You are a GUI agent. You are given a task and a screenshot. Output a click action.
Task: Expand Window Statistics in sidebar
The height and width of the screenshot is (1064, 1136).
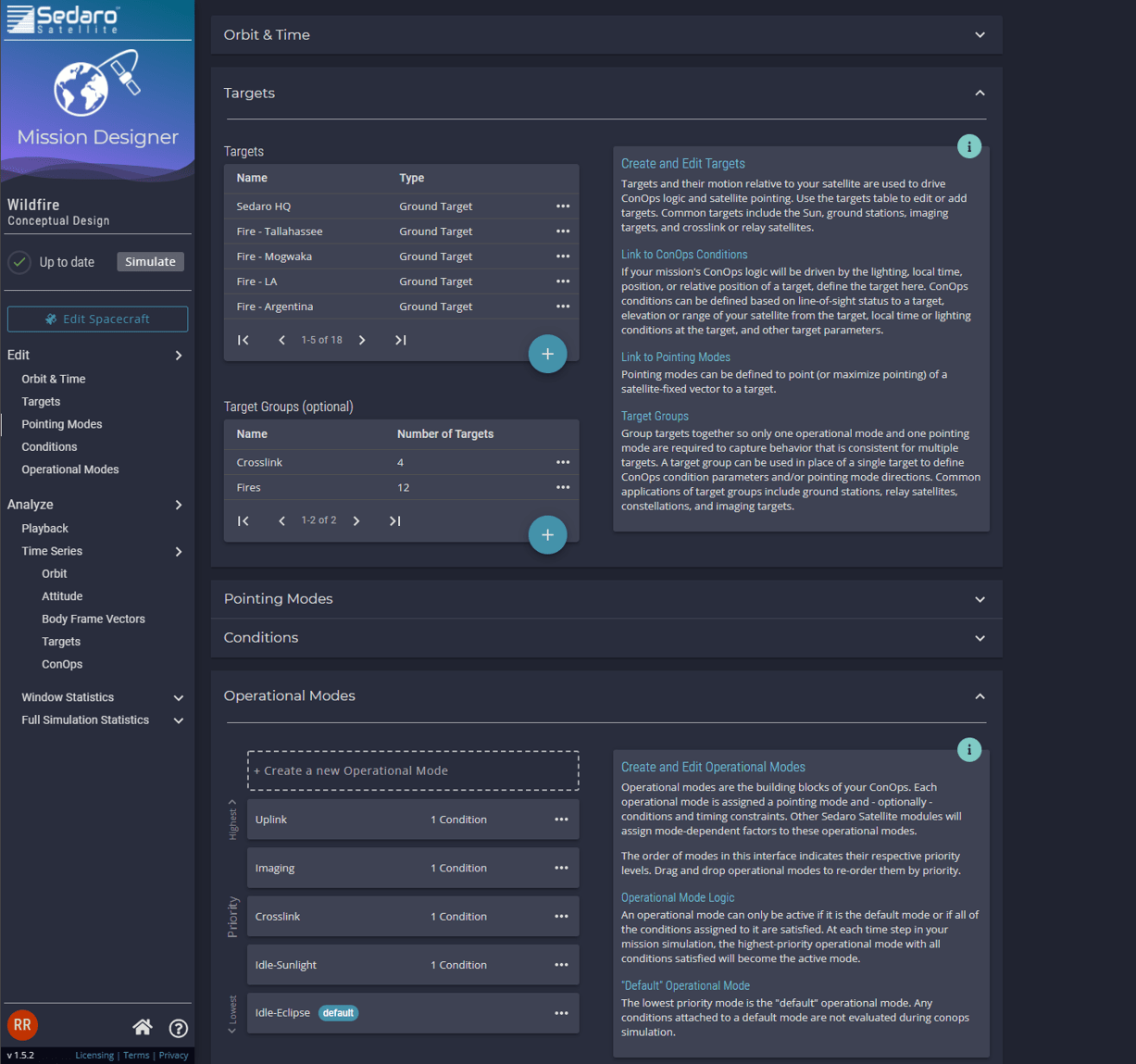(x=179, y=697)
